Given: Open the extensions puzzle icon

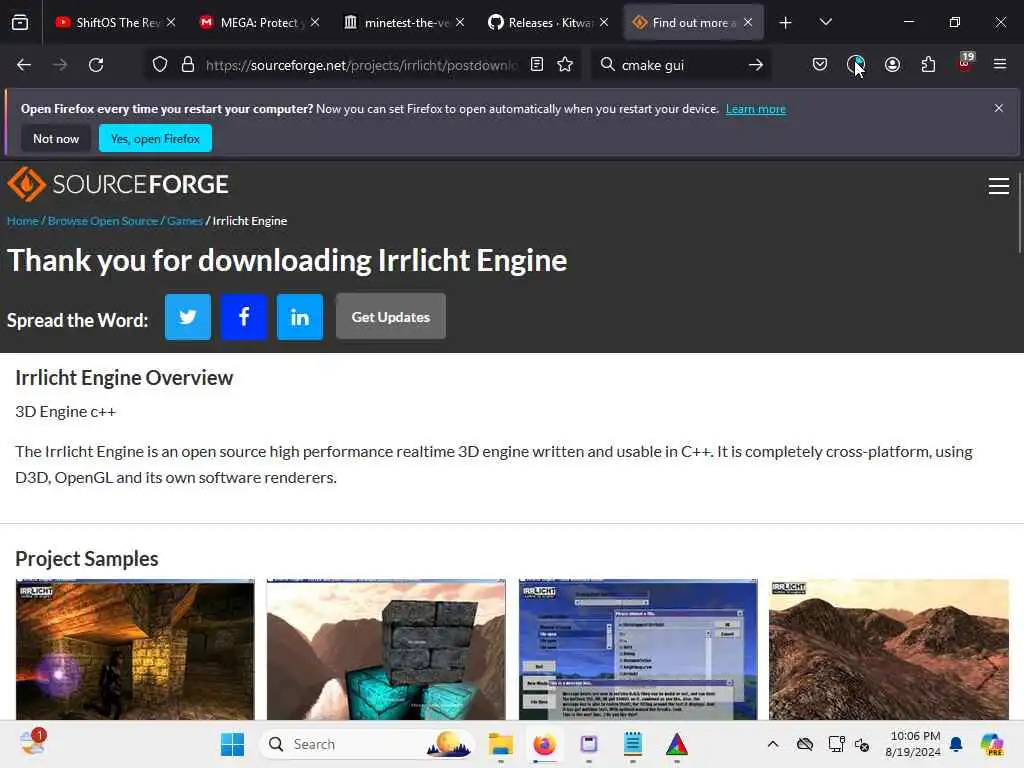Looking at the screenshot, I should pyautogui.click(x=928, y=64).
